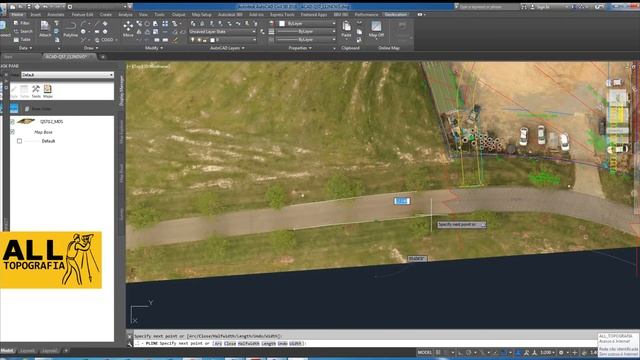640x360 pixels.
Task: Expand the AutoCAD Layers panel
Action: [227, 48]
